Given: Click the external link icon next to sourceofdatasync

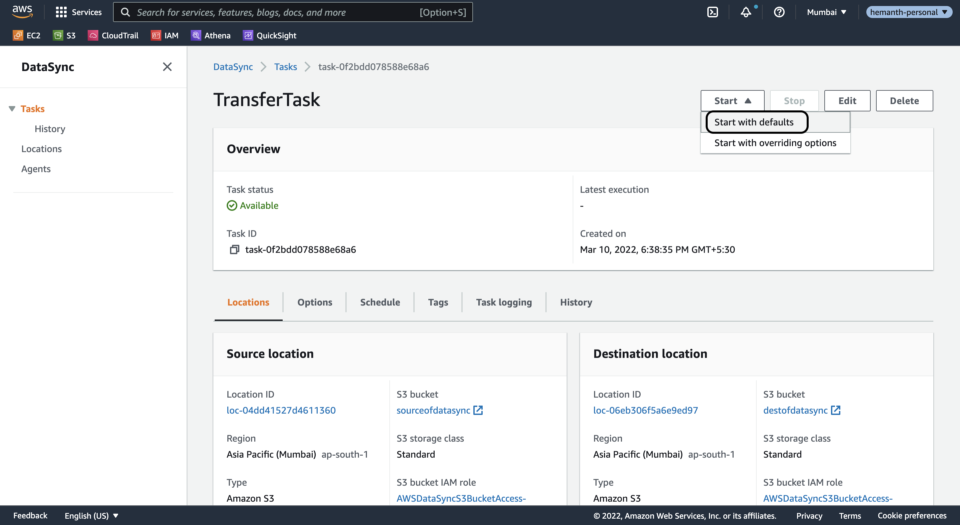Looking at the screenshot, I should (478, 411).
